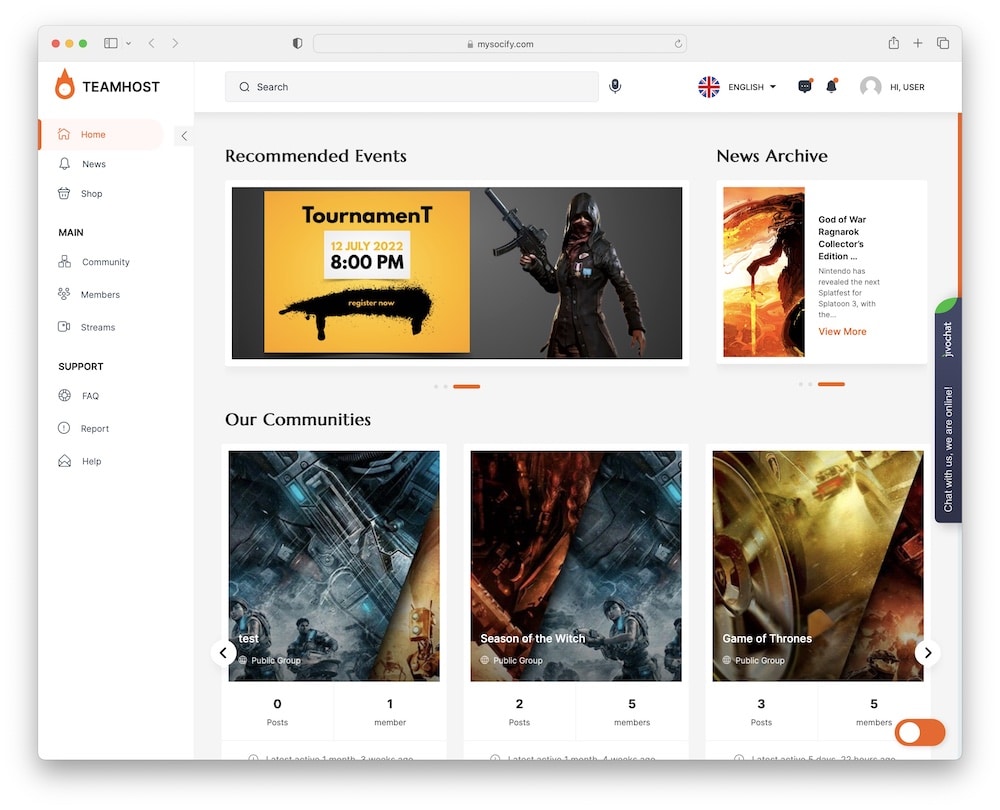Focus the Search input field

click(x=411, y=87)
